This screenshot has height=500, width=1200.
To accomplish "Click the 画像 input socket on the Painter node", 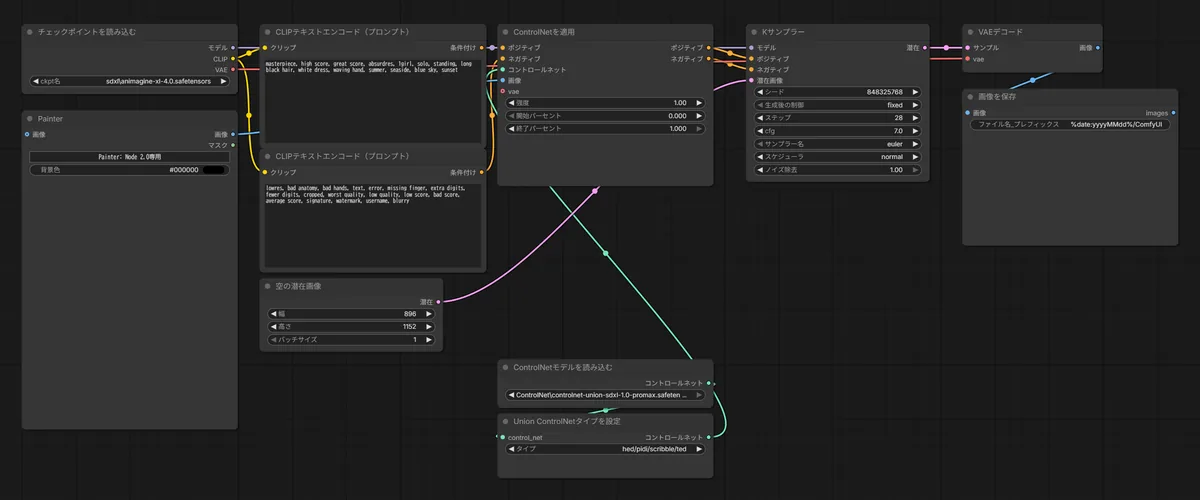I will click(27, 134).
